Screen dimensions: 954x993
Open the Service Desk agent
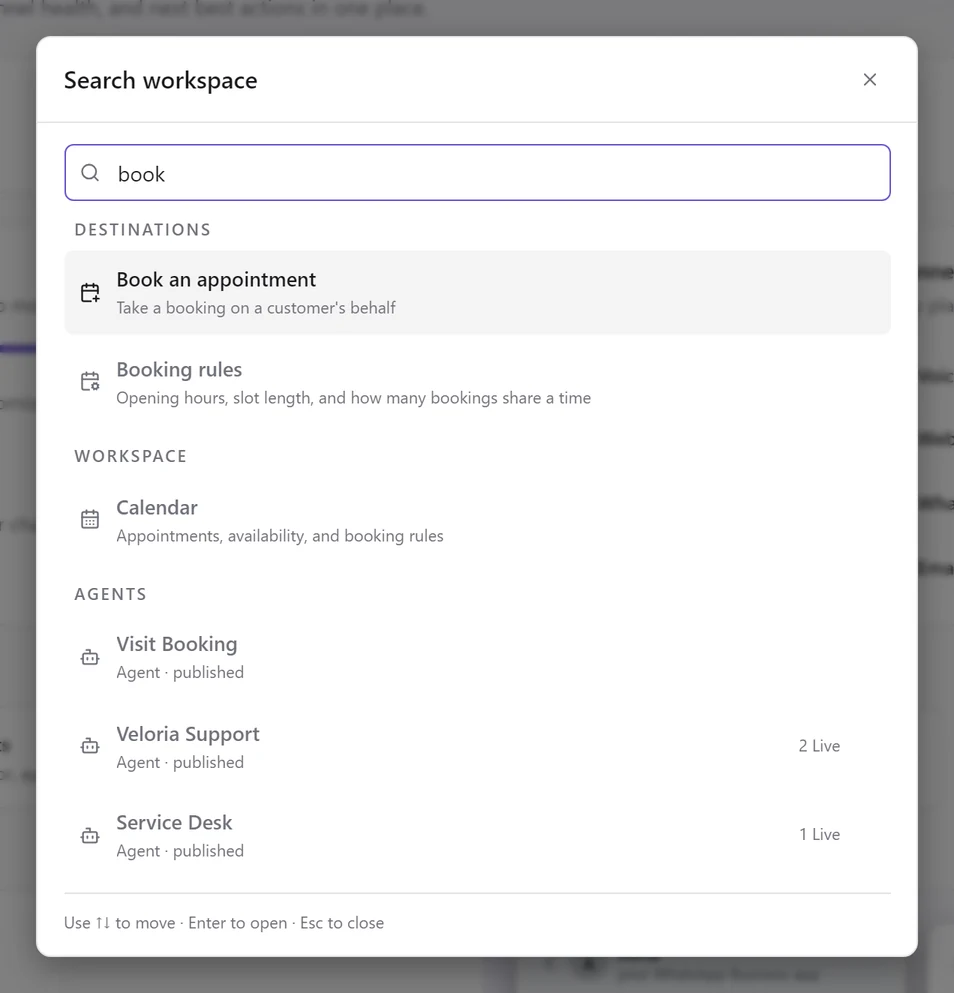coord(477,835)
